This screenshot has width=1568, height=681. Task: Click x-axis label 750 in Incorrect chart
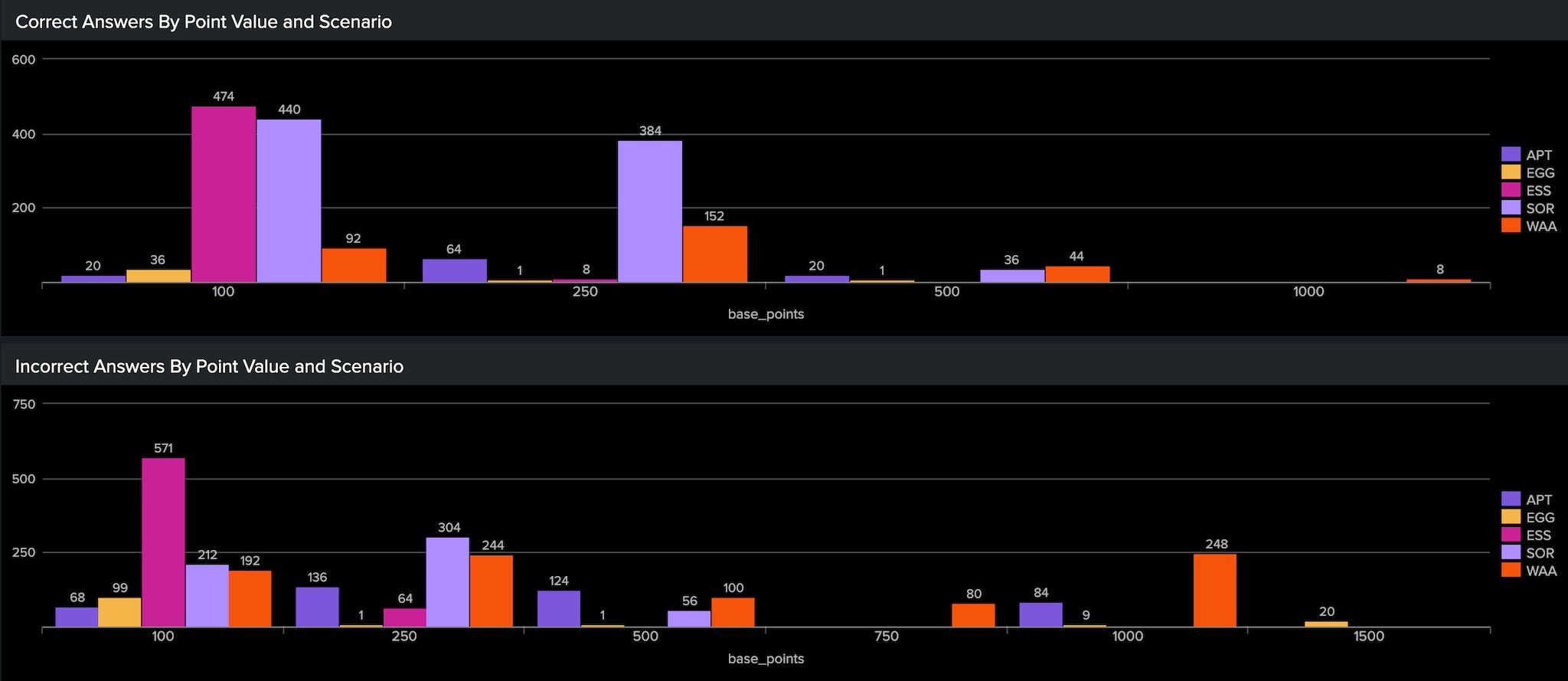(x=886, y=637)
